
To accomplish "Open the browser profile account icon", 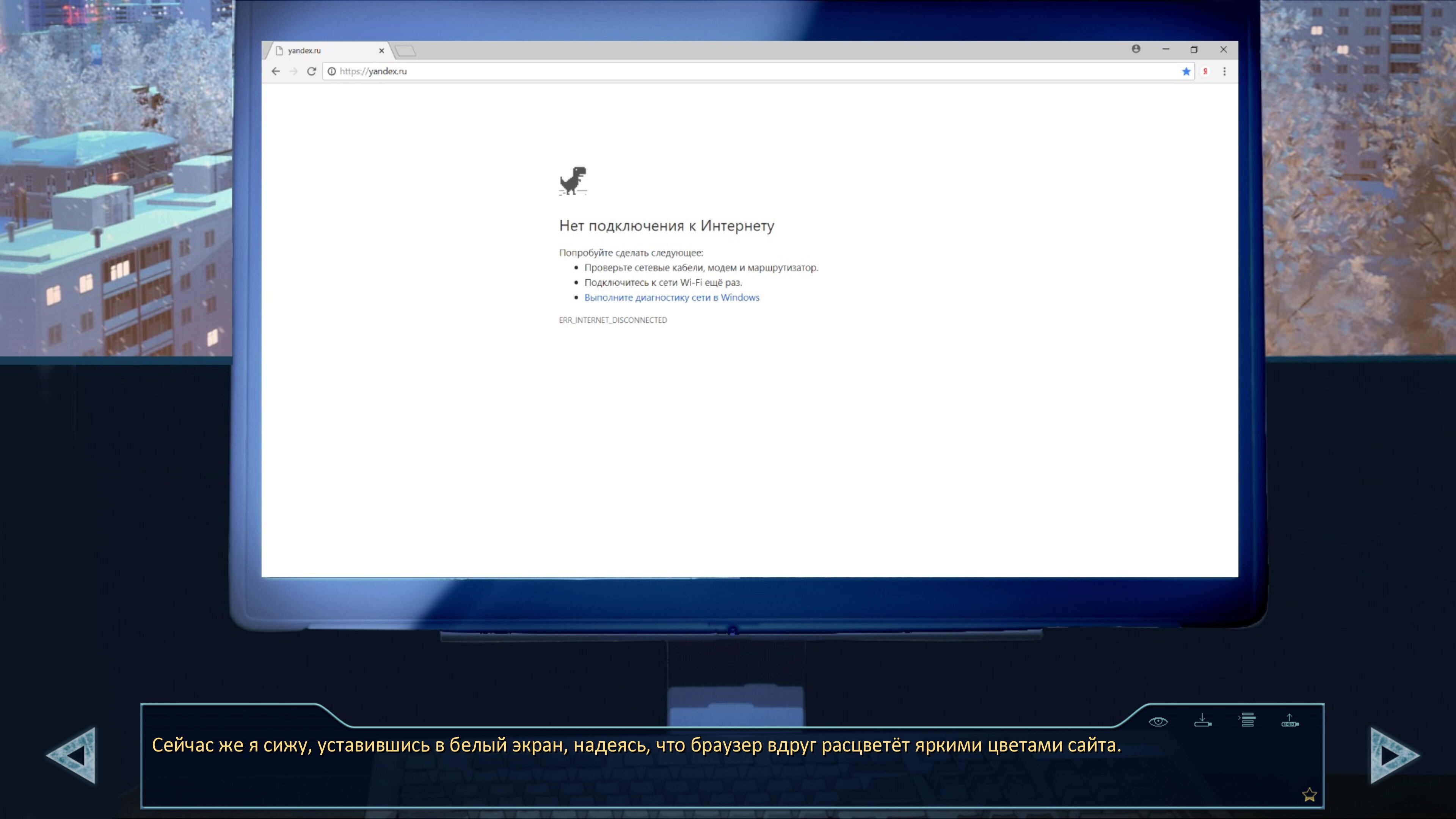I will [1136, 49].
